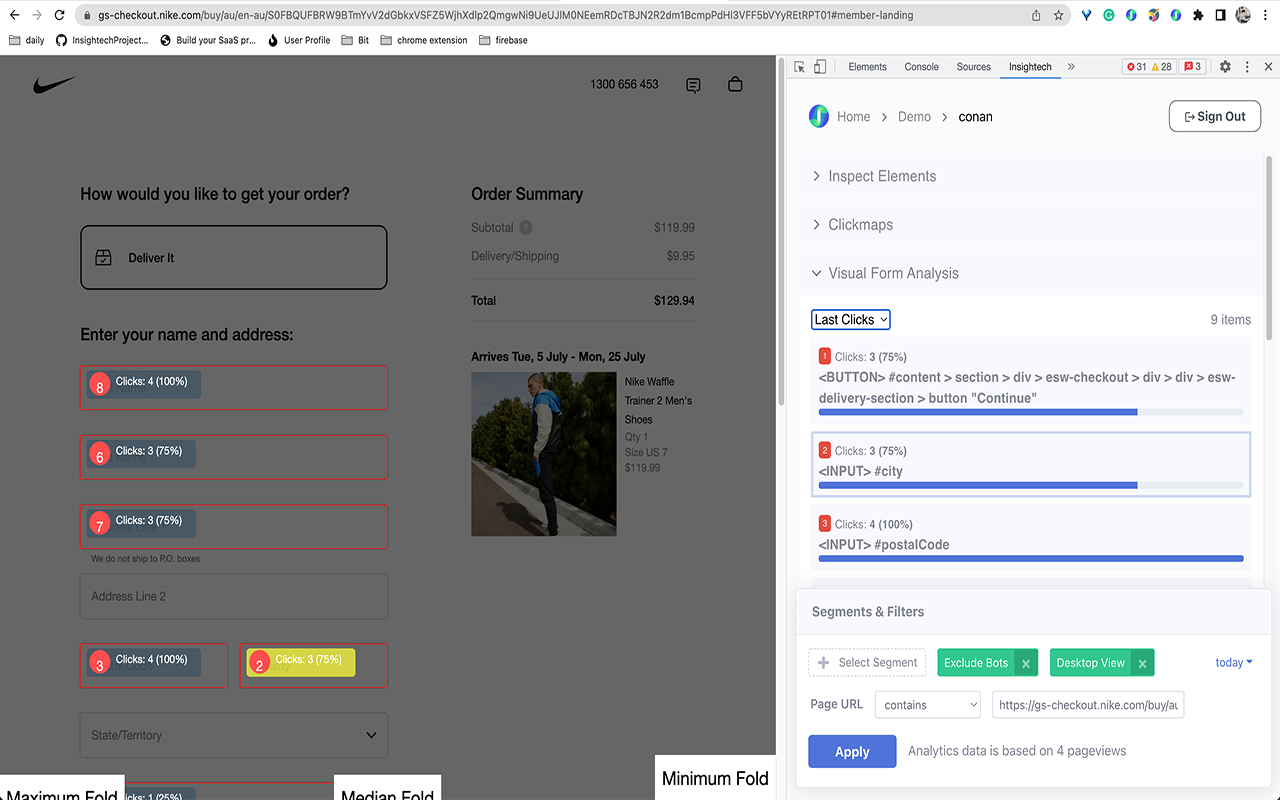
Task: Open the more options three-dot menu in DevTools
Action: [1246, 66]
